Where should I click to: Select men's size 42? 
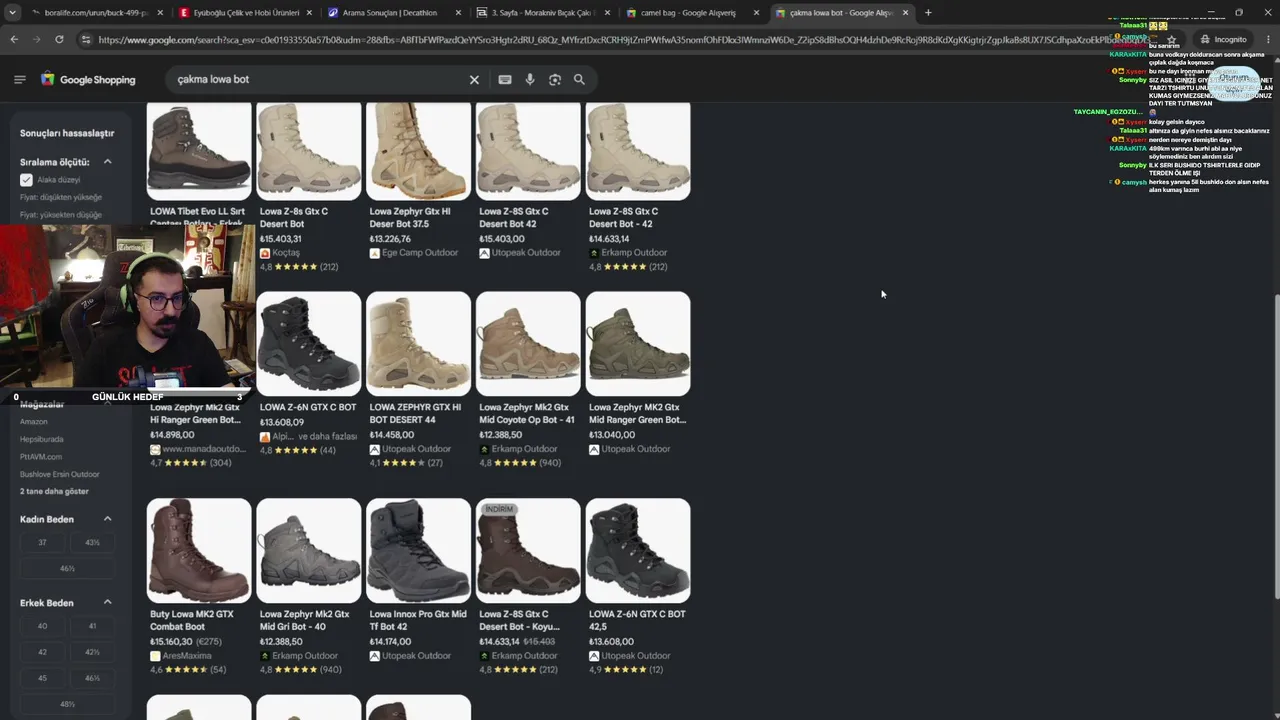[42, 651]
